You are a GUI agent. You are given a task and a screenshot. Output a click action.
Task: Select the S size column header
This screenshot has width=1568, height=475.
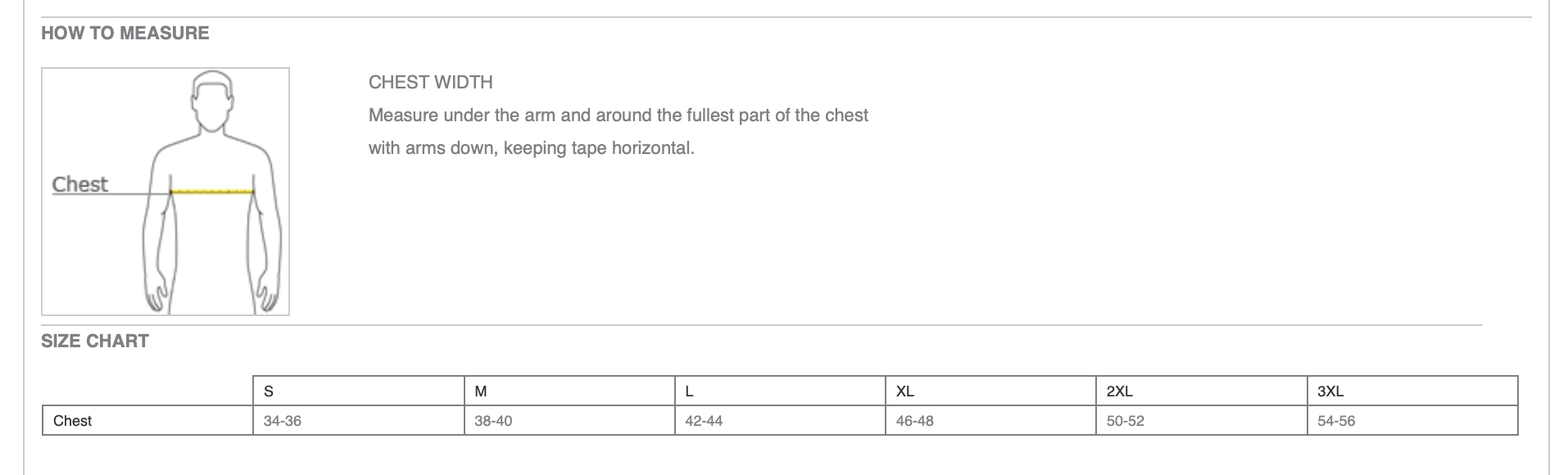click(x=359, y=391)
